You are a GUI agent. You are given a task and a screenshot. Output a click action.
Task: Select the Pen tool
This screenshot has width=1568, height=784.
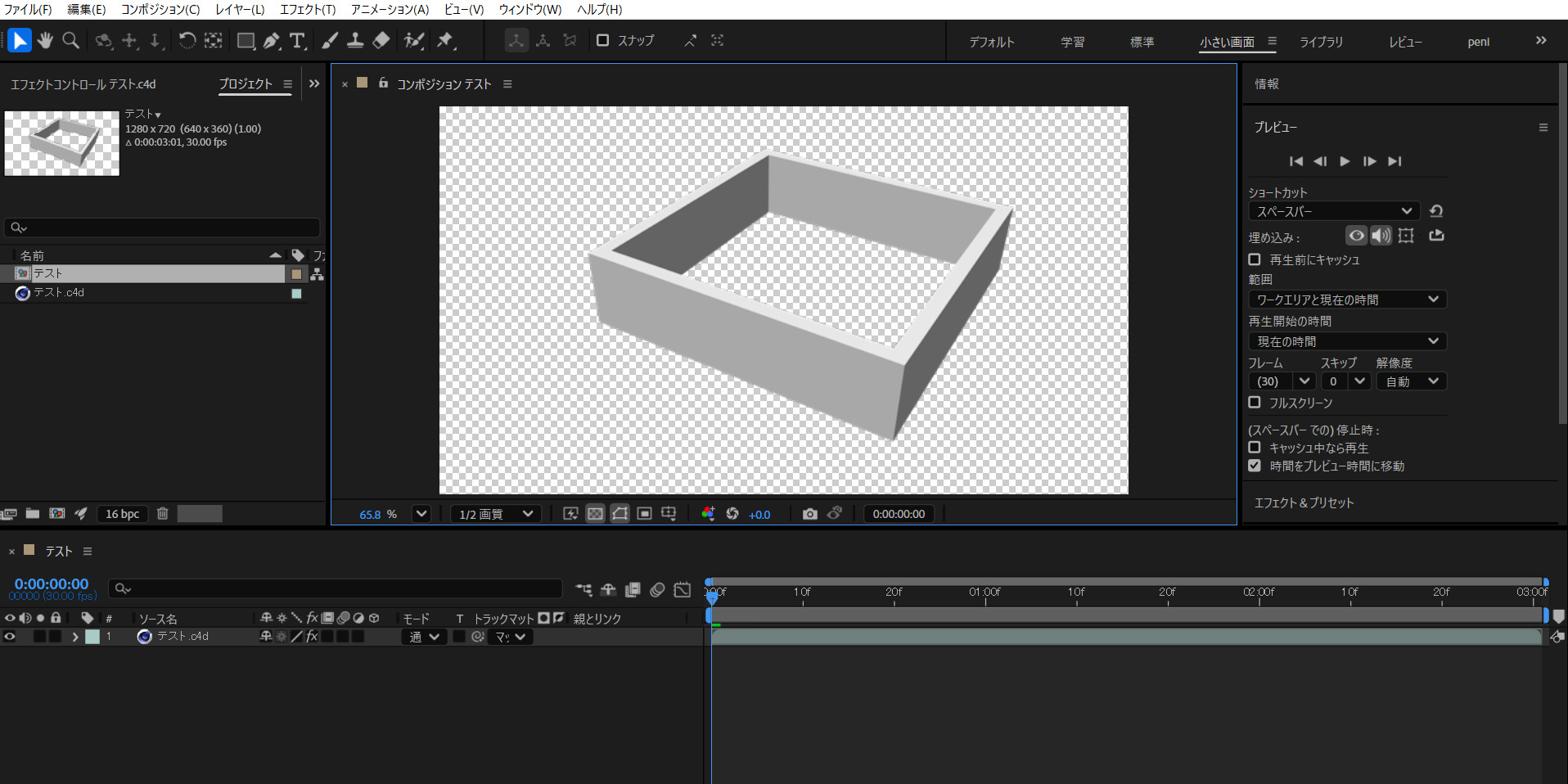(272, 40)
